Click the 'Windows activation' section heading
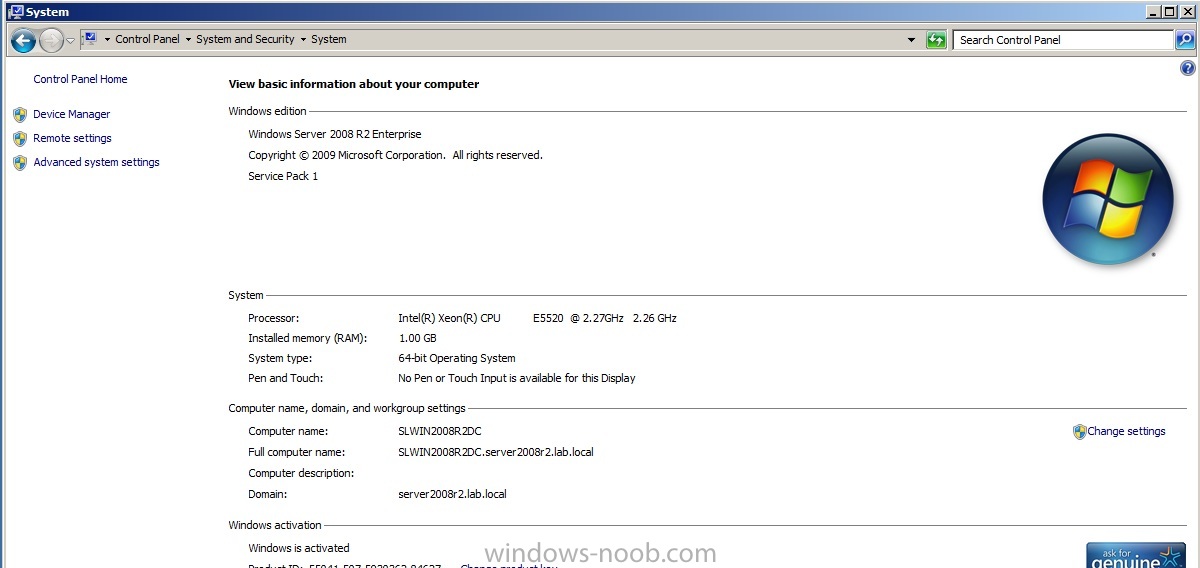 click(275, 525)
